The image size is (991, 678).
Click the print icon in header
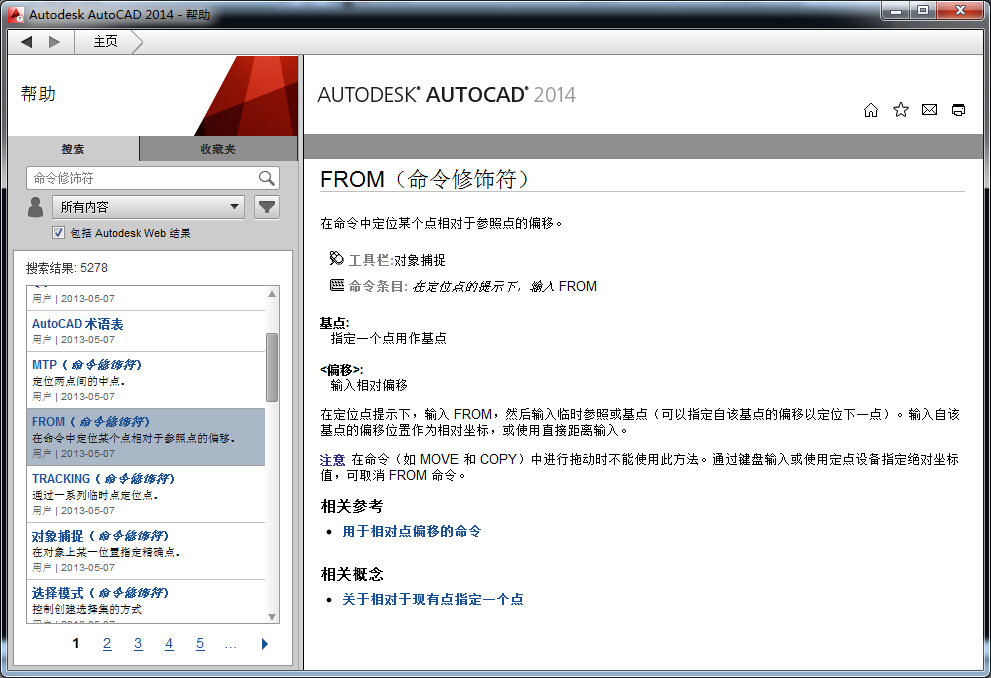point(958,110)
